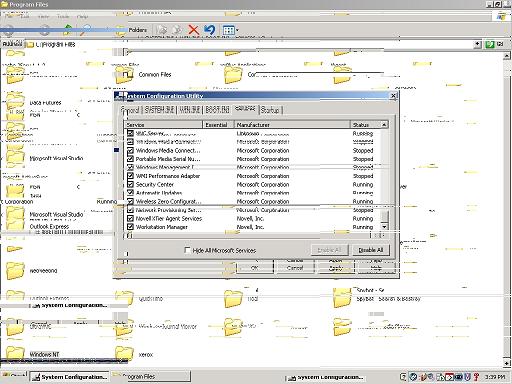The height and width of the screenshot is (384, 512).
Task: Click the green Up folder toolbar icon
Action: click(x=68, y=30)
